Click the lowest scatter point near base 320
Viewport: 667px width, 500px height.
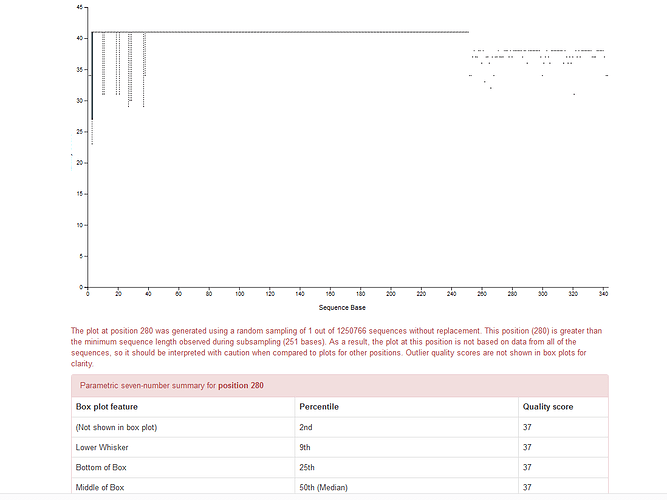[x=574, y=94]
